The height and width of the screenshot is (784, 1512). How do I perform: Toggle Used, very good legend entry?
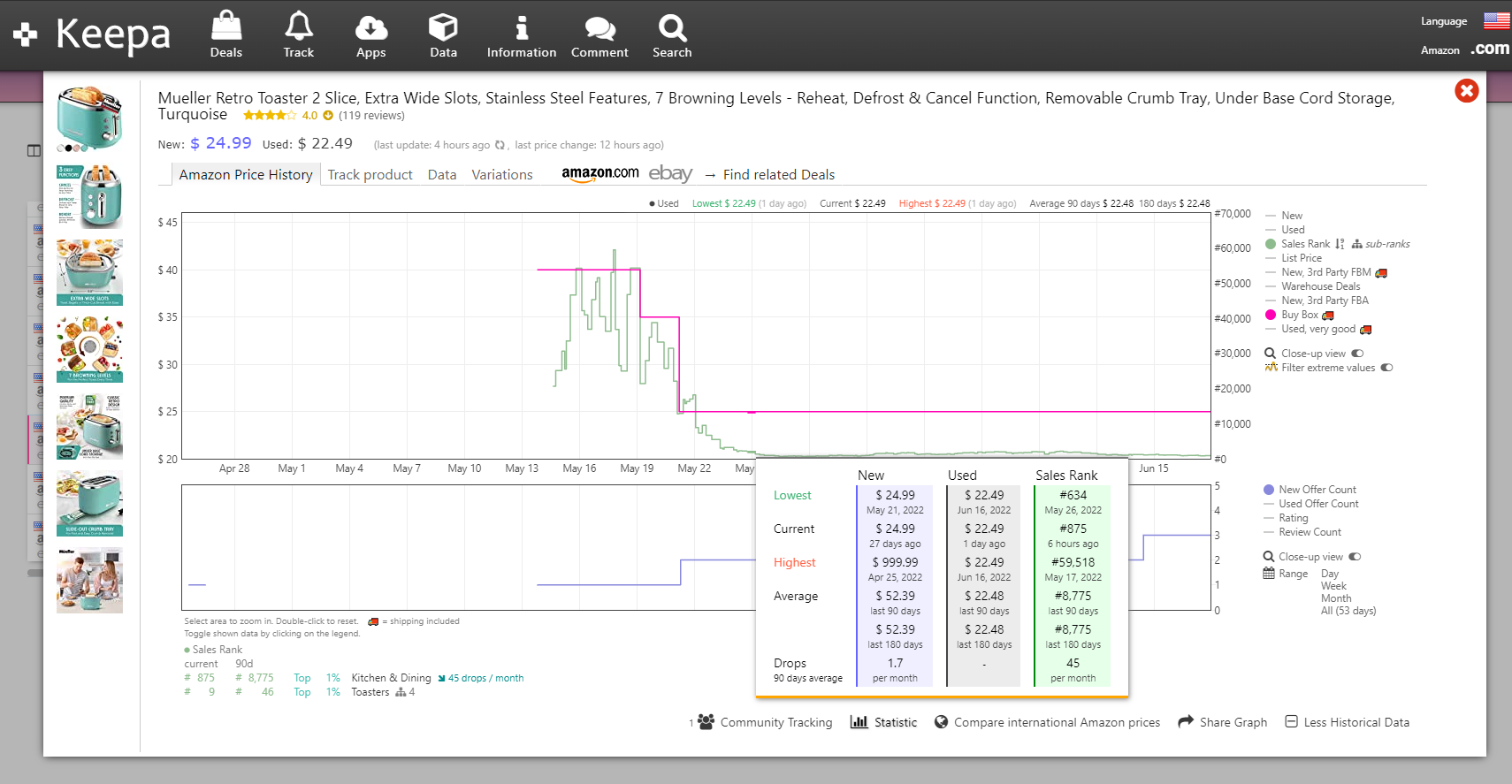click(x=1317, y=329)
